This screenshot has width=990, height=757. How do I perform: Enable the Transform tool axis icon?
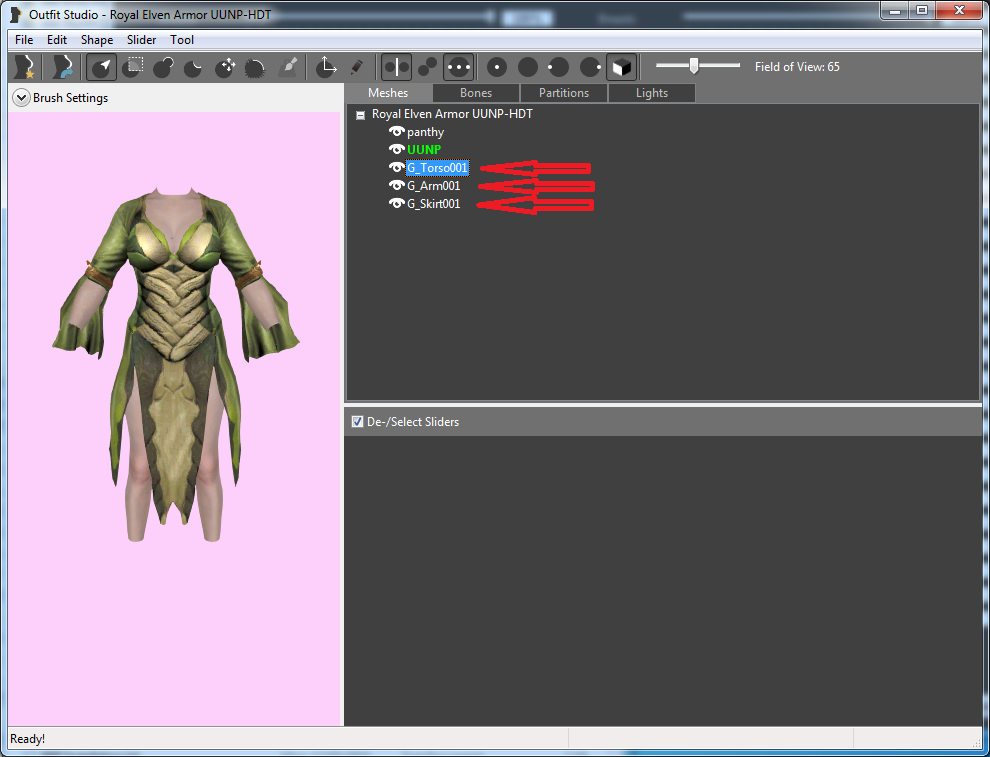(326, 67)
